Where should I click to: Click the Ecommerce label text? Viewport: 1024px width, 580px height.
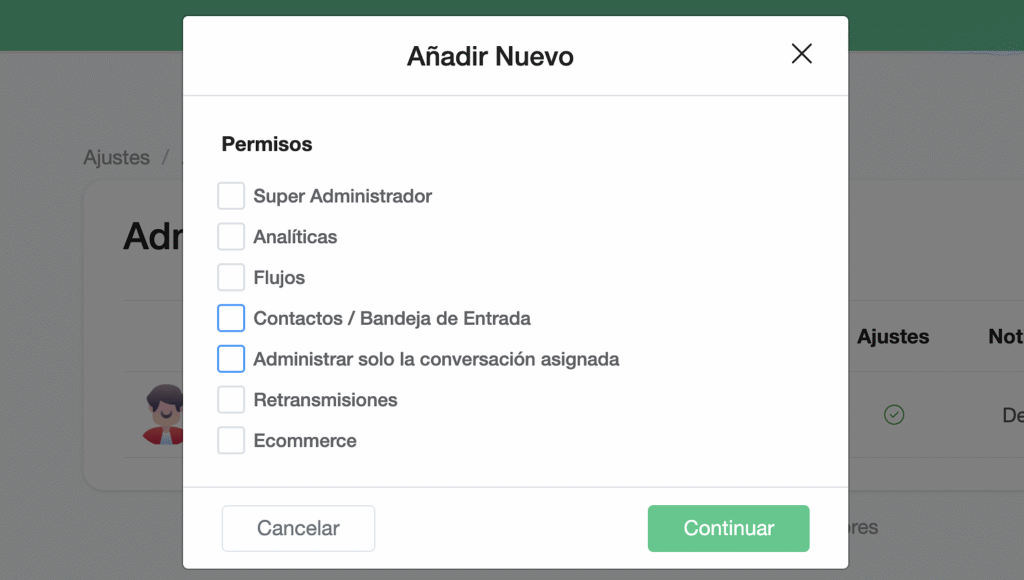pos(304,441)
